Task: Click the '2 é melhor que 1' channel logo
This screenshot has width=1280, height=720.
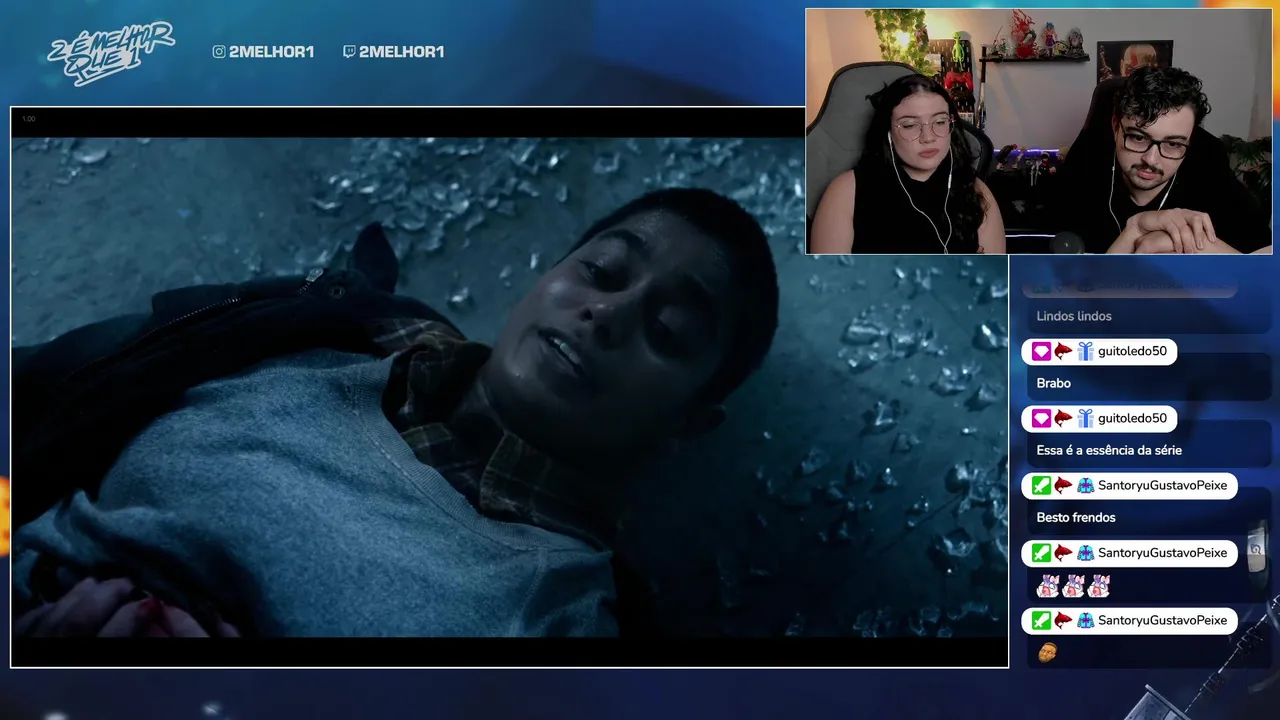Action: (x=111, y=52)
